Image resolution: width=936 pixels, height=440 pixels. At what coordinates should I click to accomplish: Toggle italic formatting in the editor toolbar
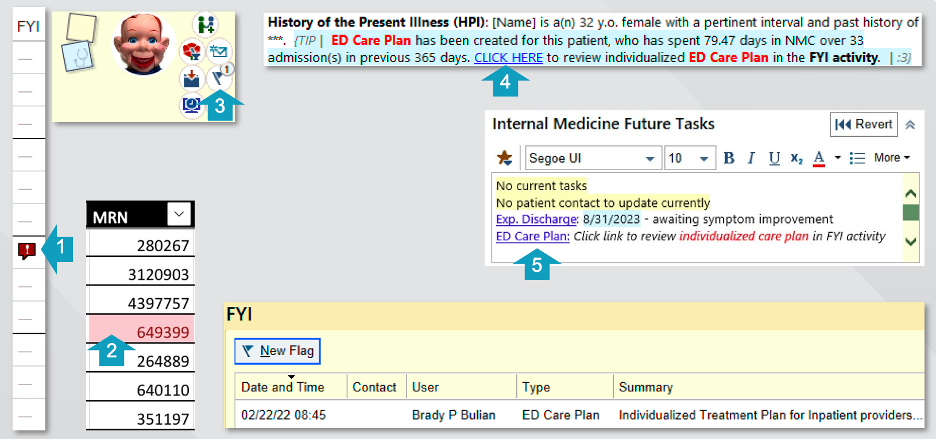click(x=752, y=158)
